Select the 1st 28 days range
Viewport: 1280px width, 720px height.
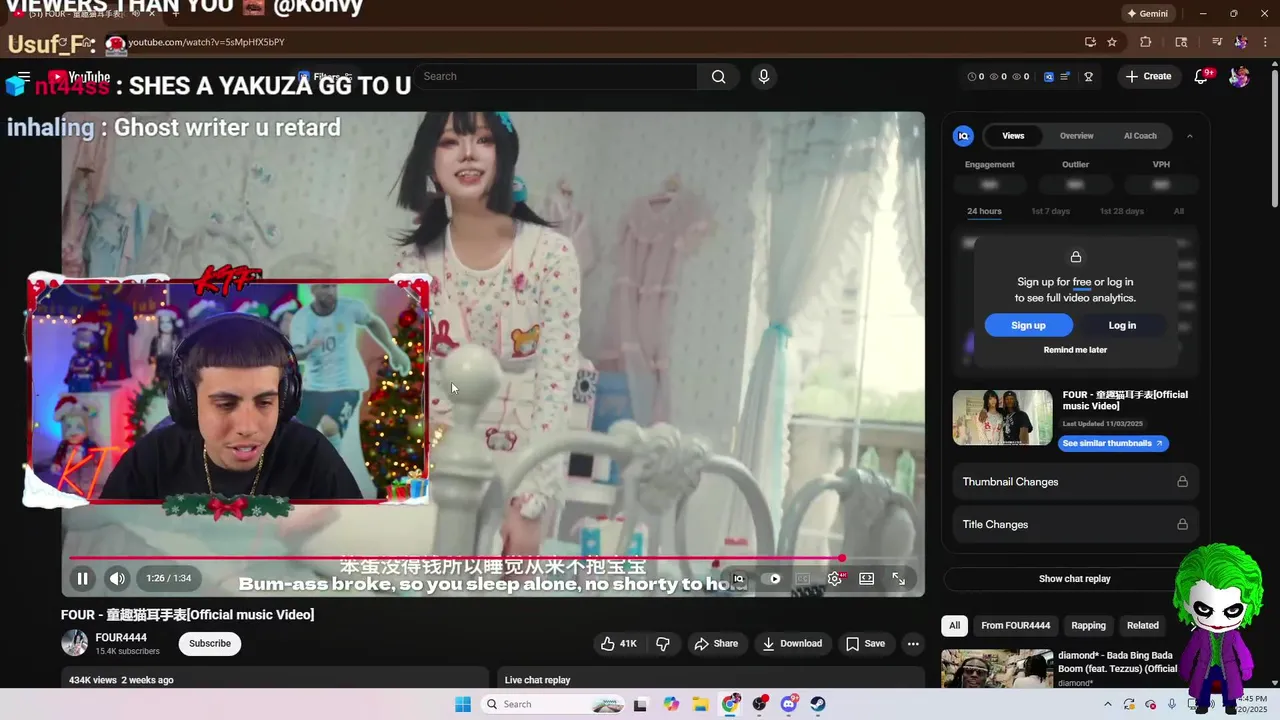click(x=1122, y=211)
